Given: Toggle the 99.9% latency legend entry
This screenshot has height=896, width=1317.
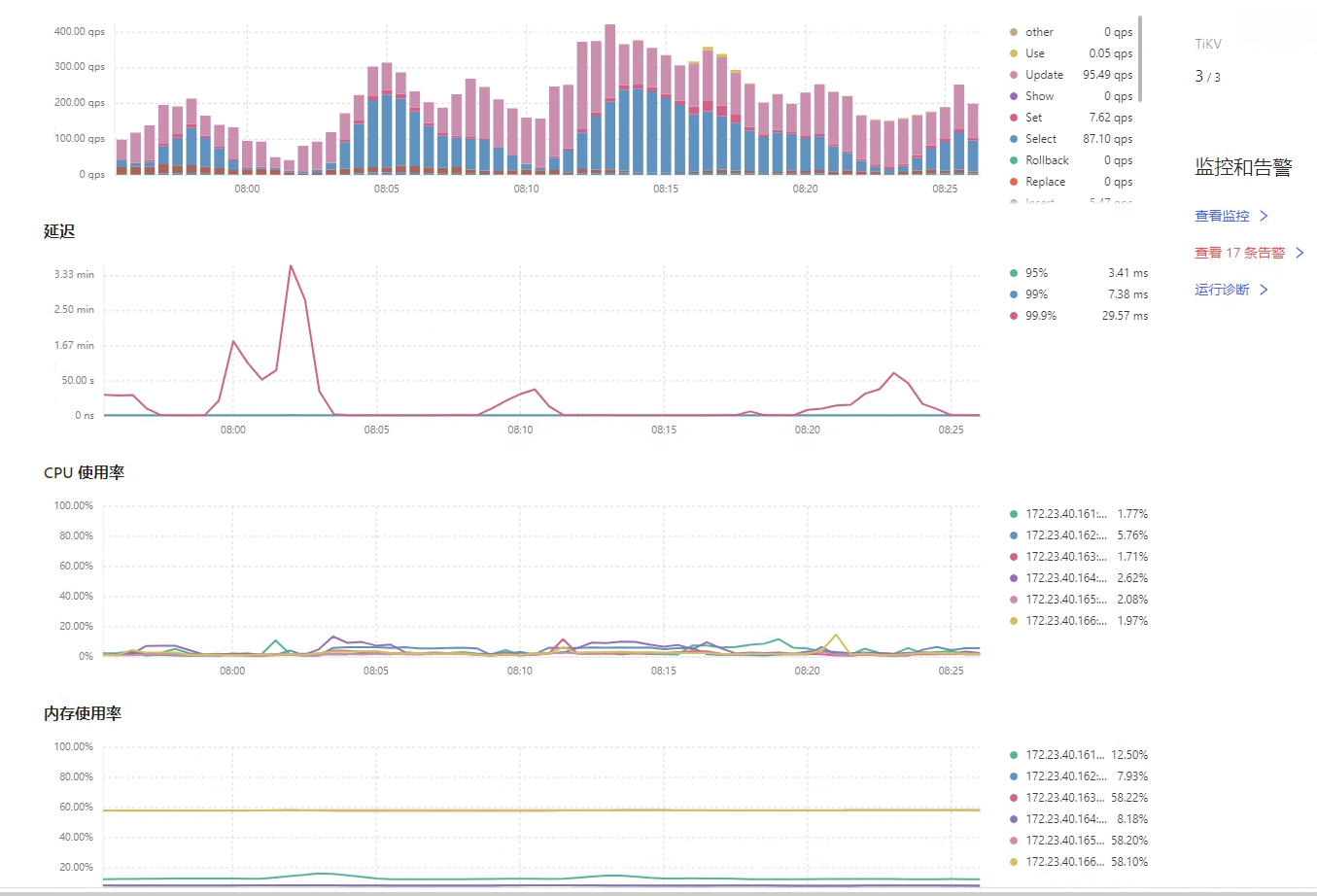Looking at the screenshot, I should (1079, 316).
